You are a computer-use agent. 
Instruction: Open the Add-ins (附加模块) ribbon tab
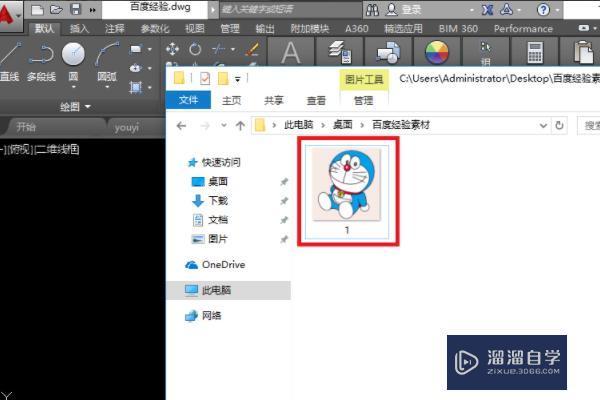(x=310, y=29)
